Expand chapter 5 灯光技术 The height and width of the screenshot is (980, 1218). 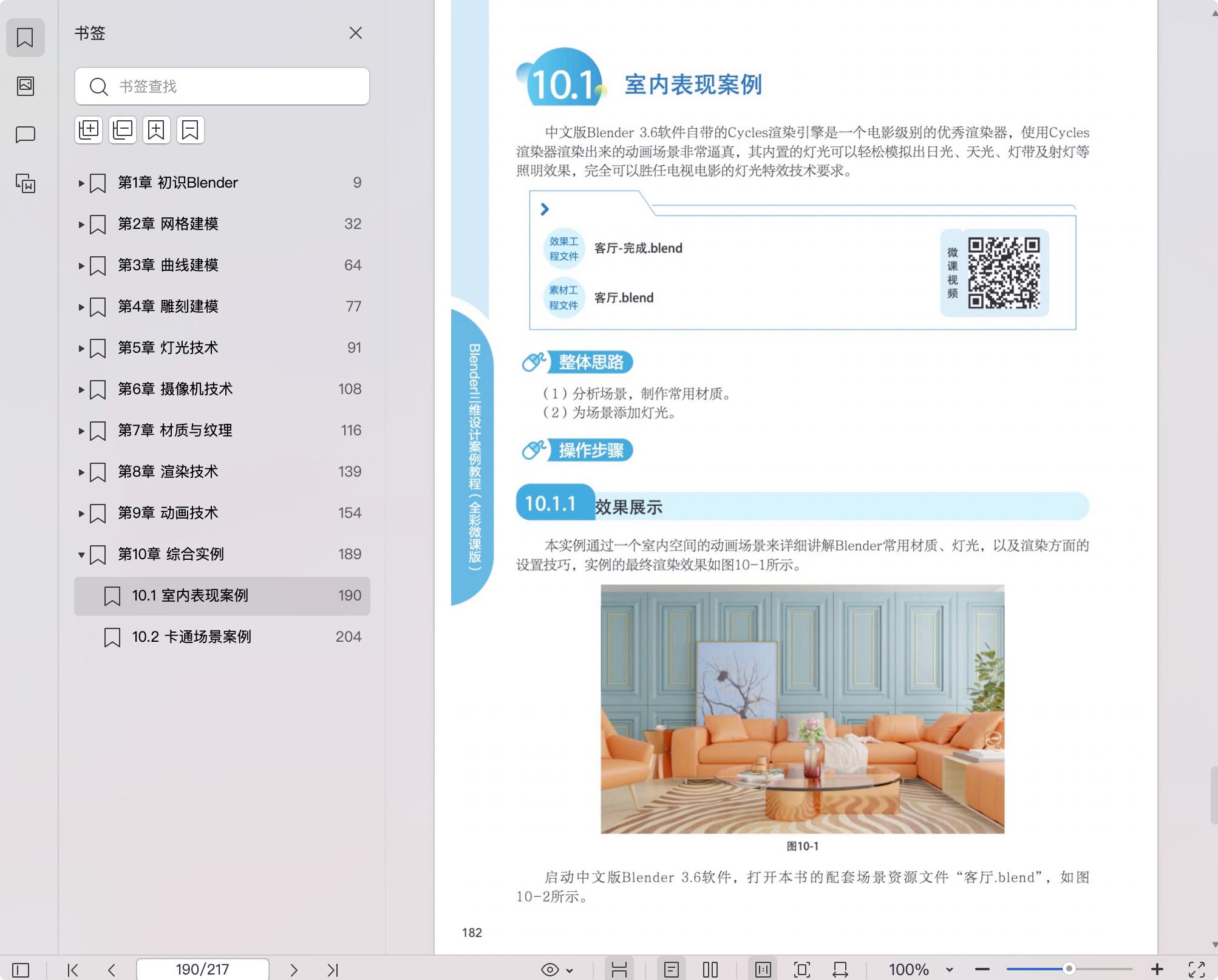point(81,348)
